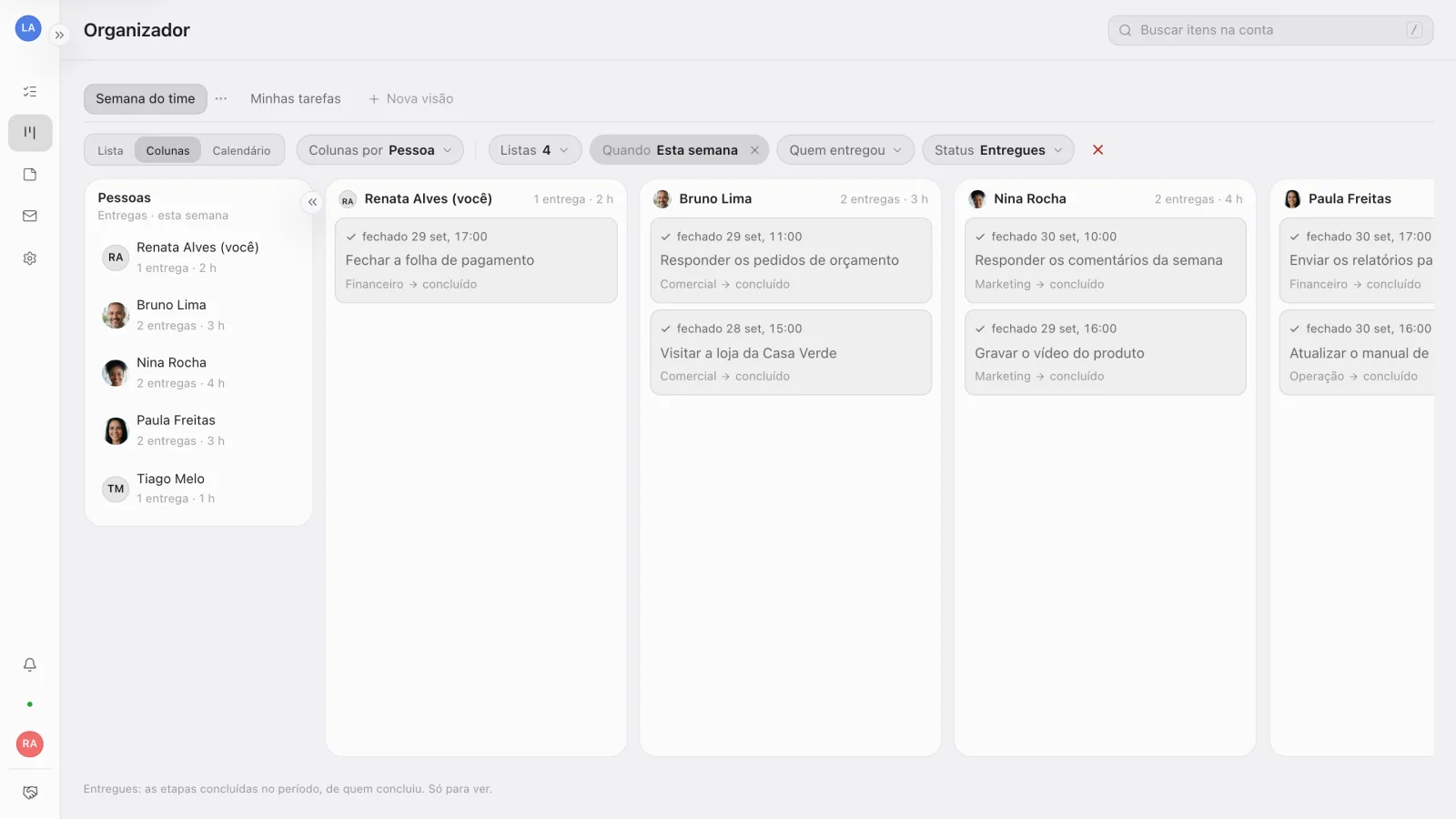Screen dimensions: 1456x819
Task: Click Bruno Lima column title
Action: click(715, 199)
